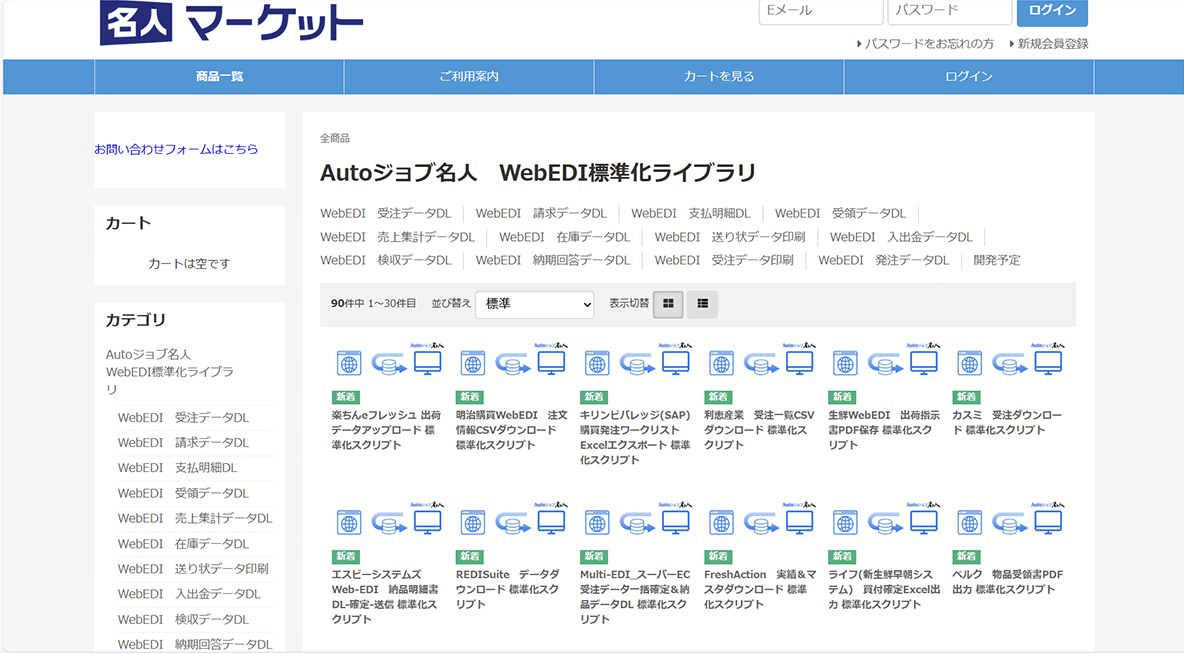Viewport: 1184px width, 654px height.
Task: Filter by WebEDI 支払明細DL top link
Action: pyautogui.click(x=691, y=214)
